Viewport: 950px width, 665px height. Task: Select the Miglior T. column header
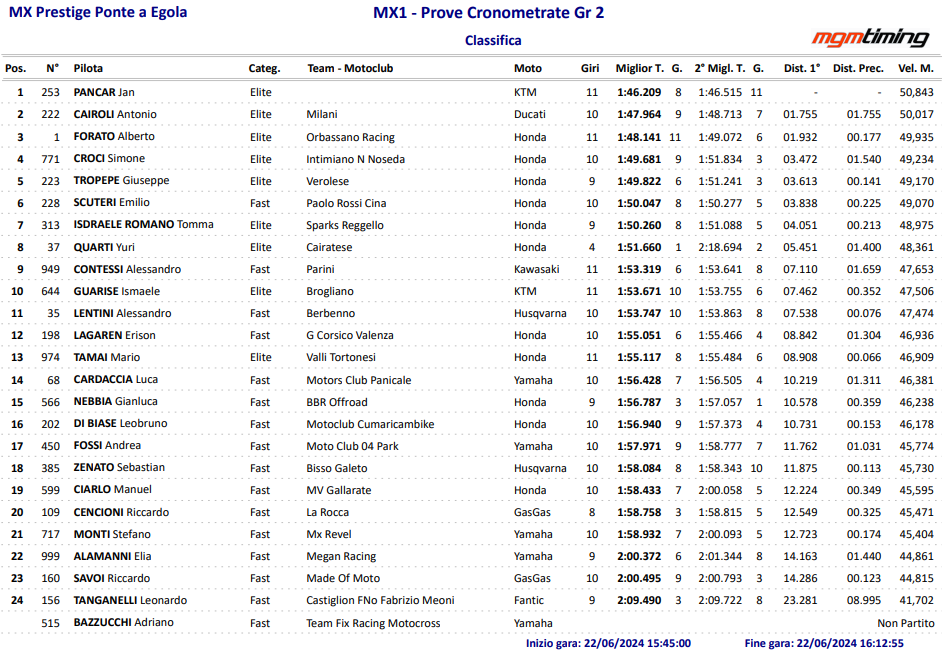click(640, 68)
